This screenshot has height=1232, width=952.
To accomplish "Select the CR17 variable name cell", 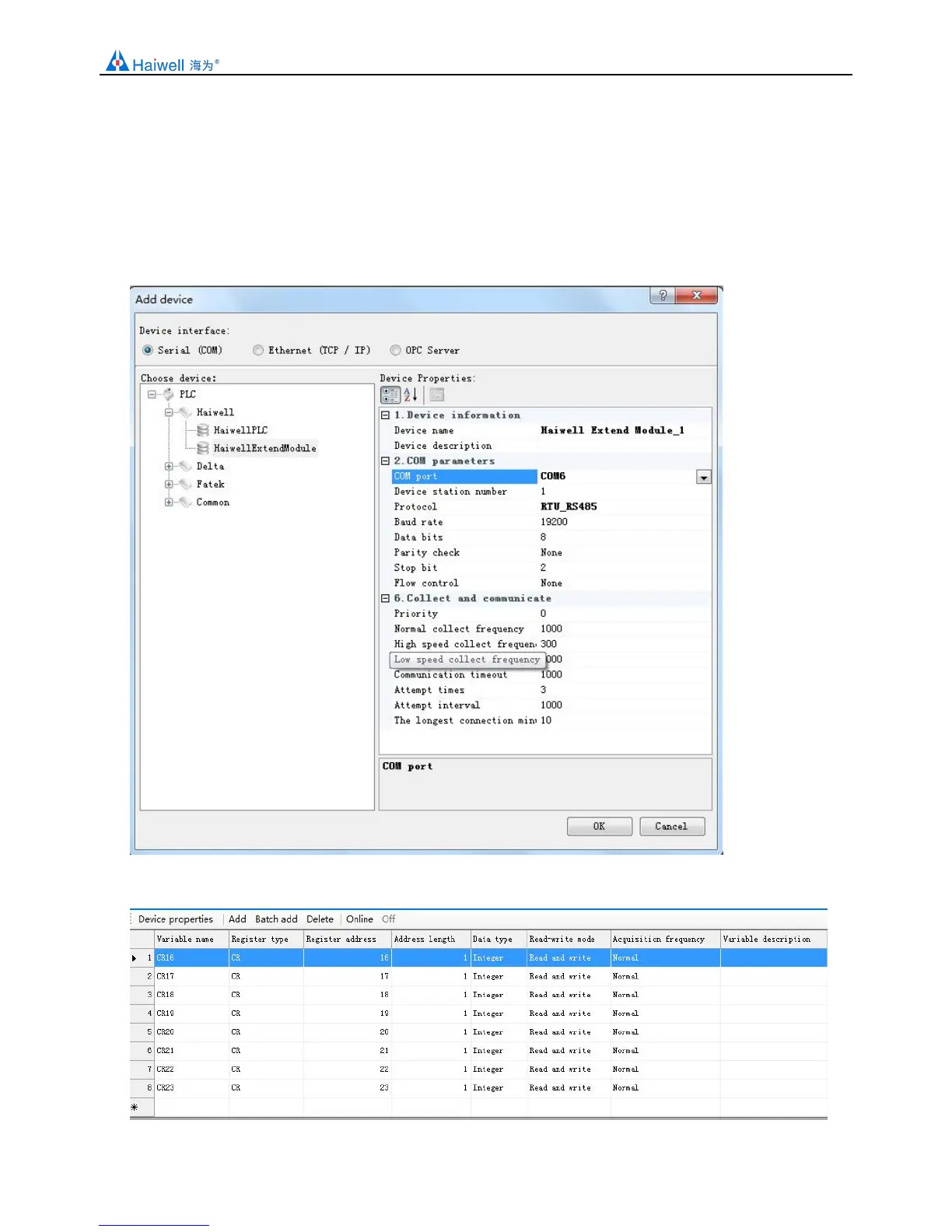I will click(x=191, y=977).
